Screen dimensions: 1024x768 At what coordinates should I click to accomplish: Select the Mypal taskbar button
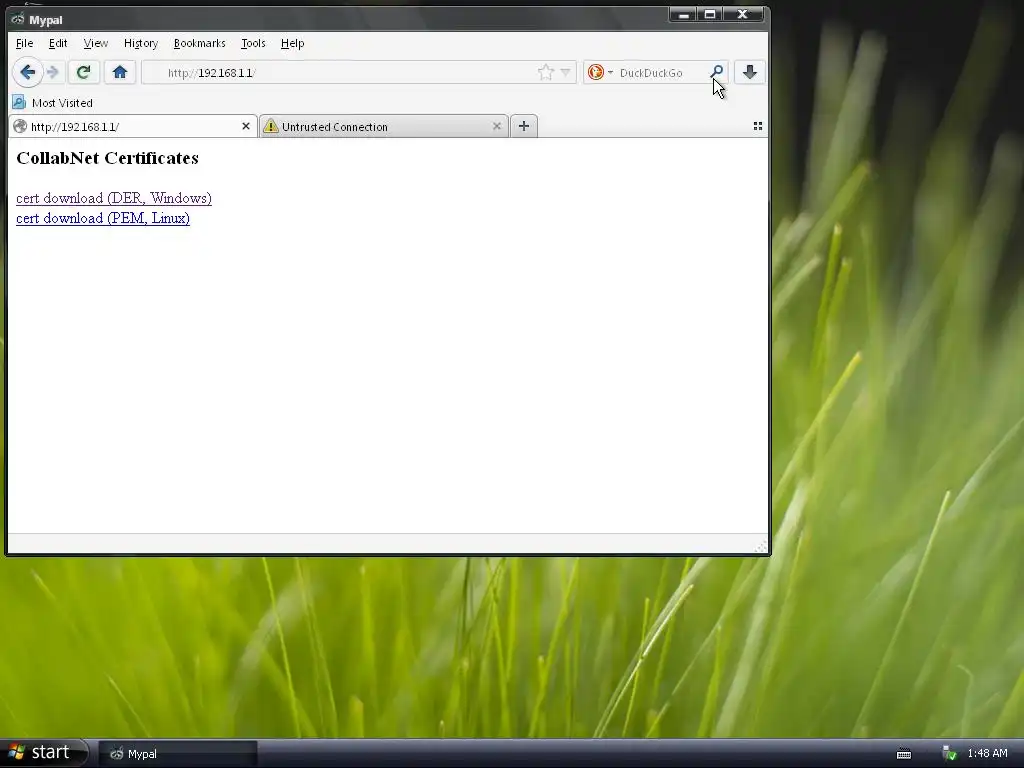click(x=178, y=754)
